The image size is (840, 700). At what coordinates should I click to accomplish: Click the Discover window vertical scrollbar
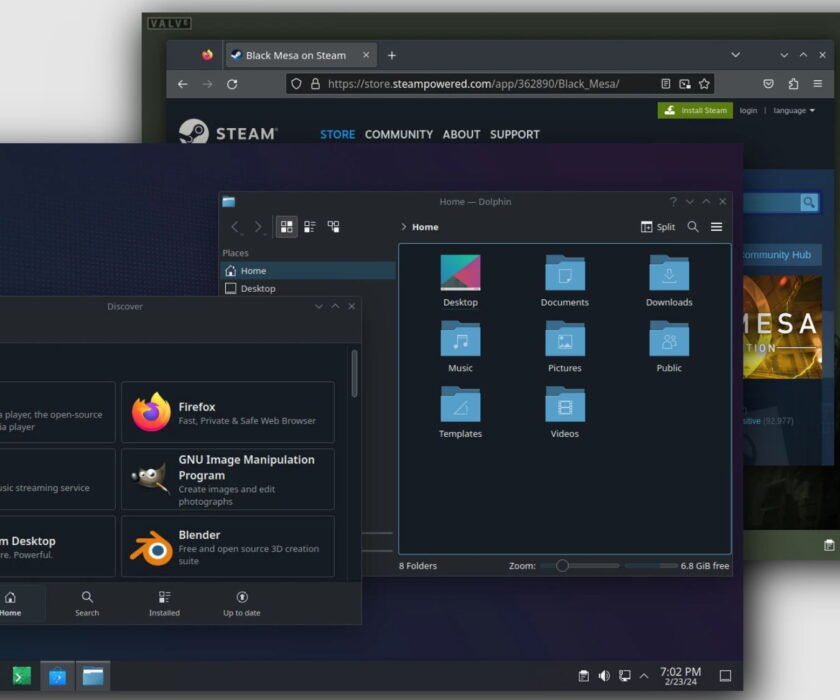click(354, 373)
